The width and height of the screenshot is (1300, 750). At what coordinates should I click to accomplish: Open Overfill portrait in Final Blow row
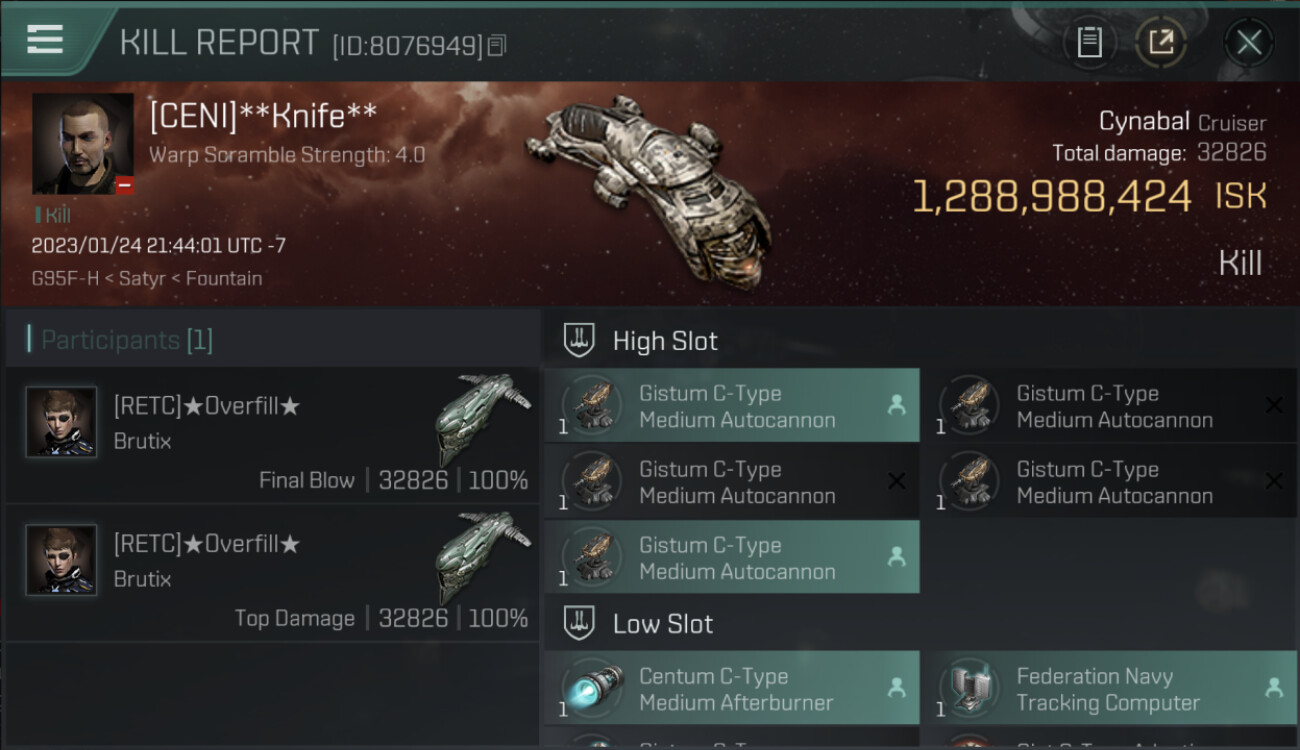click(x=61, y=422)
